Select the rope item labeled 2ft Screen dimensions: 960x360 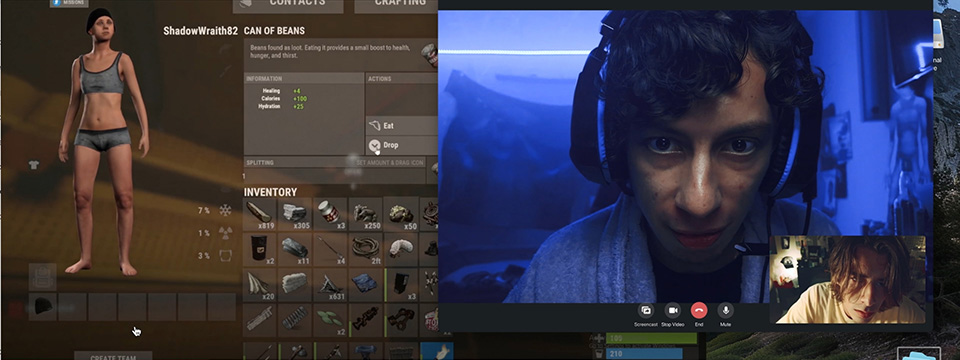tap(366, 249)
